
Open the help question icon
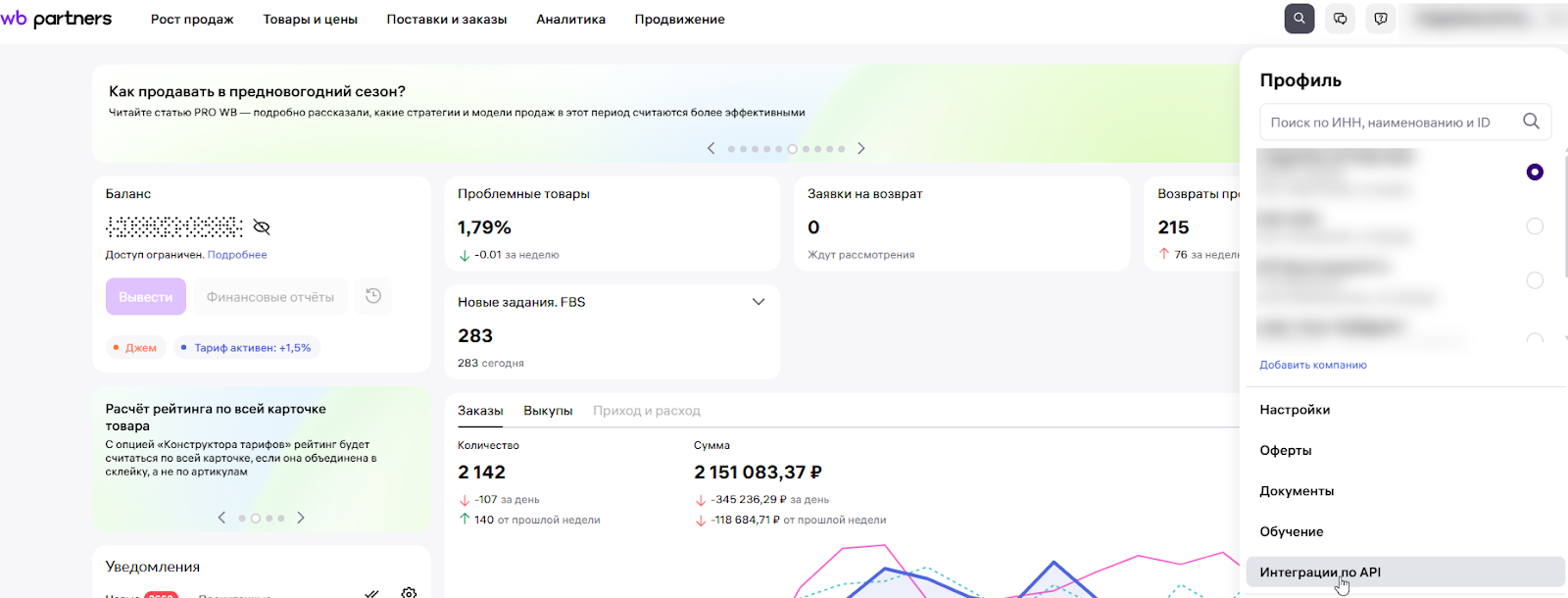tap(1381, 19)
